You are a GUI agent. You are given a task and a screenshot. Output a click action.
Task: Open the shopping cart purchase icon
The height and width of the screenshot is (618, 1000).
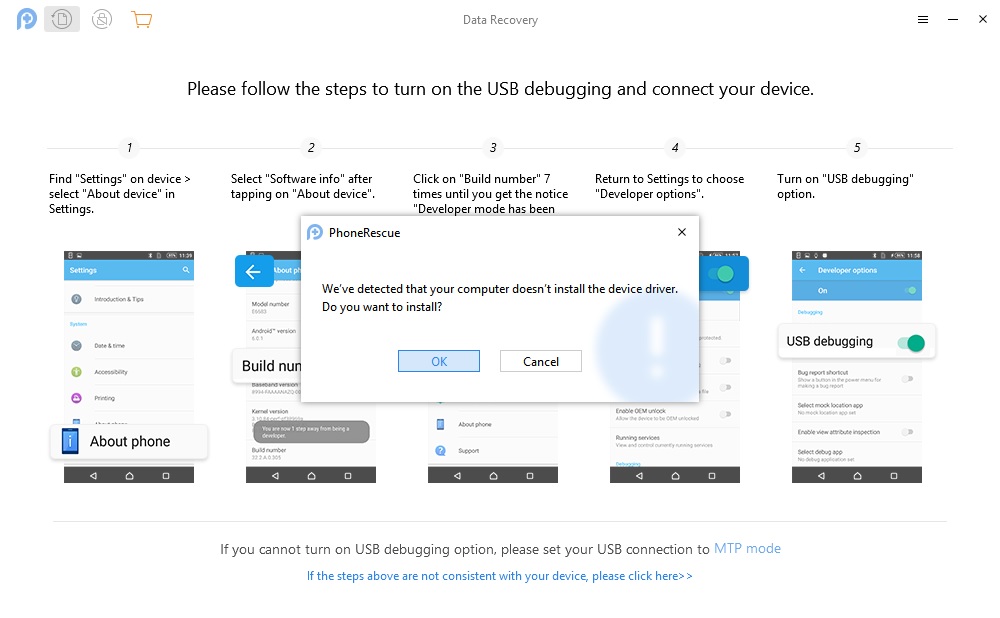coord(142,19)
